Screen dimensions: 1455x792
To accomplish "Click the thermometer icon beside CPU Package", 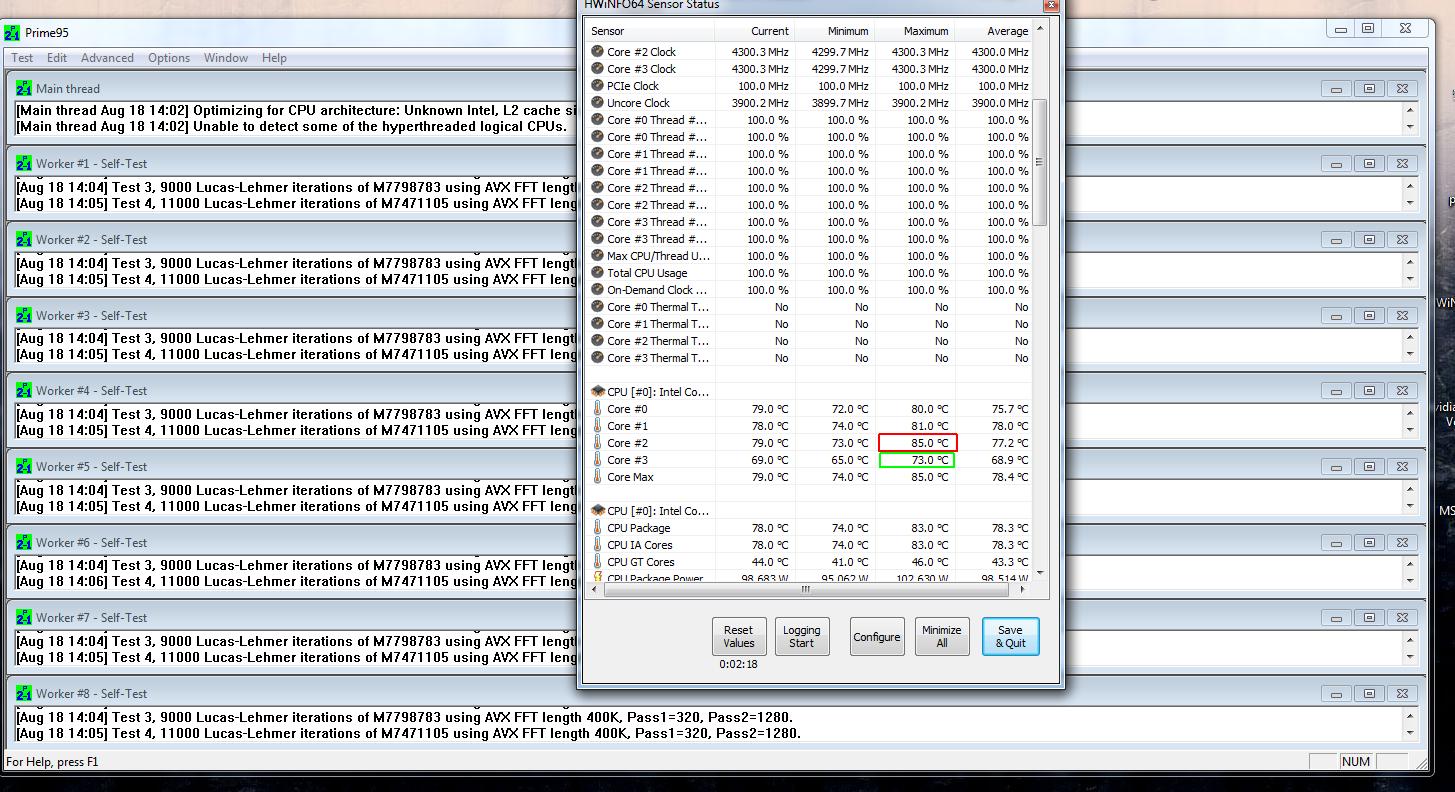I will (x=597, y=528).
